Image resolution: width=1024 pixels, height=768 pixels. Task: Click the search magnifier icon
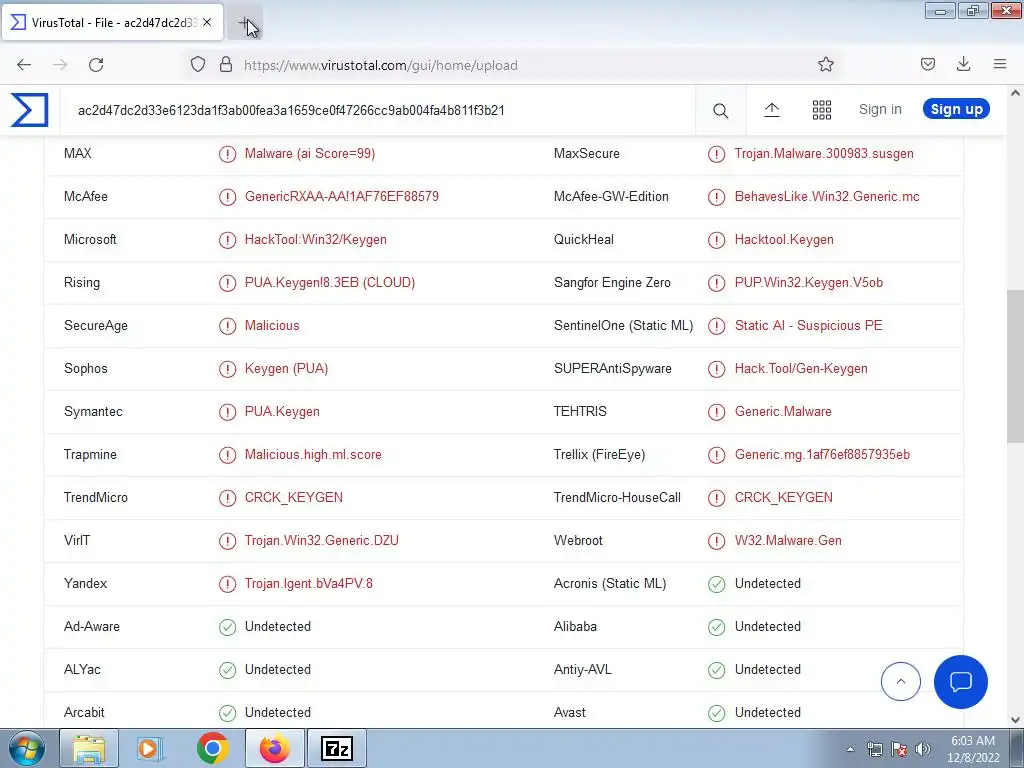[x=720, y=110]
